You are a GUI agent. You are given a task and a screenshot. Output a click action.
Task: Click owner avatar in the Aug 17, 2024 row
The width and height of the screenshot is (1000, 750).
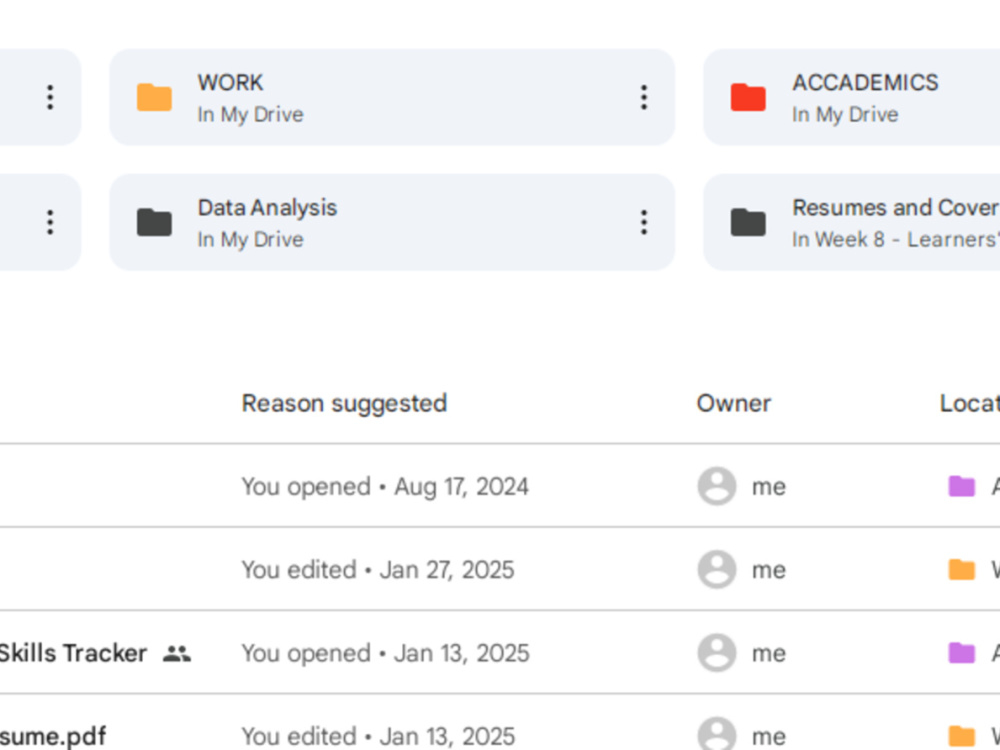(x=717, y=486)
